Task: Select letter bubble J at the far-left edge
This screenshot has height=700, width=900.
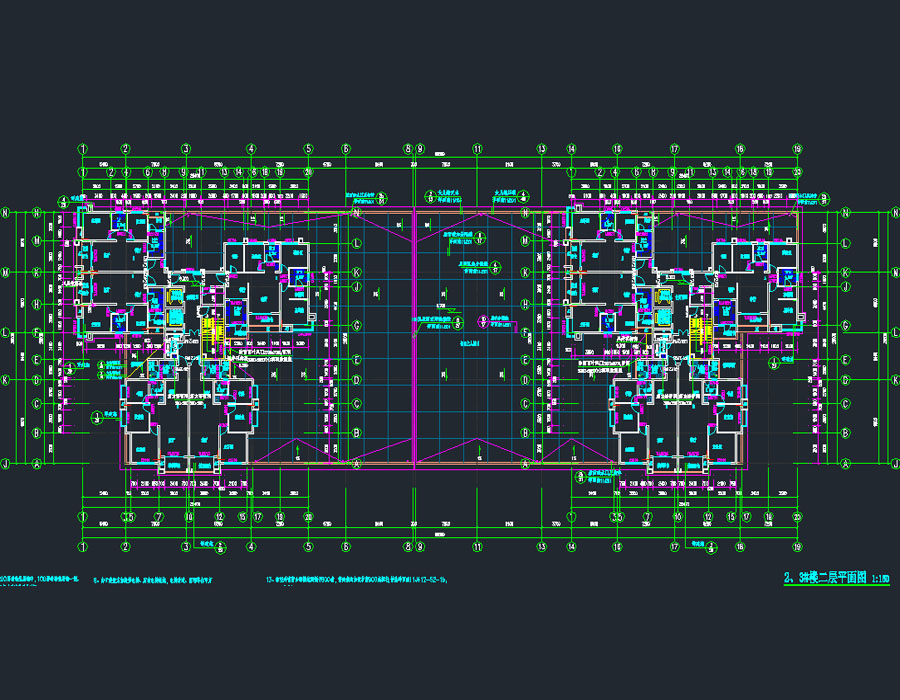Action: point(6,463)
